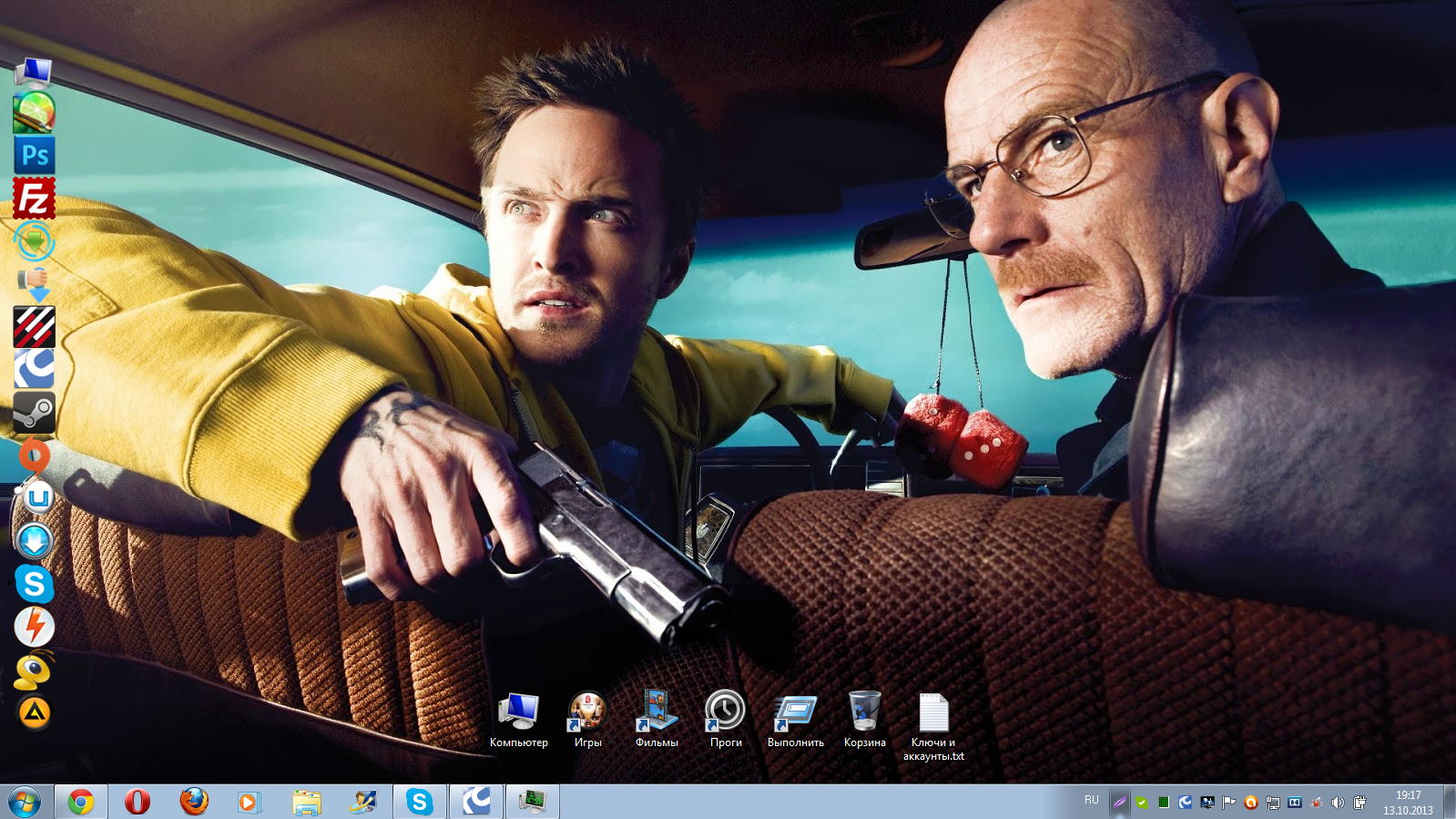Viewport: 1456px width, 819px height.
Task: Select the Выполнить desktop shortcut
Action: [795, 720]
